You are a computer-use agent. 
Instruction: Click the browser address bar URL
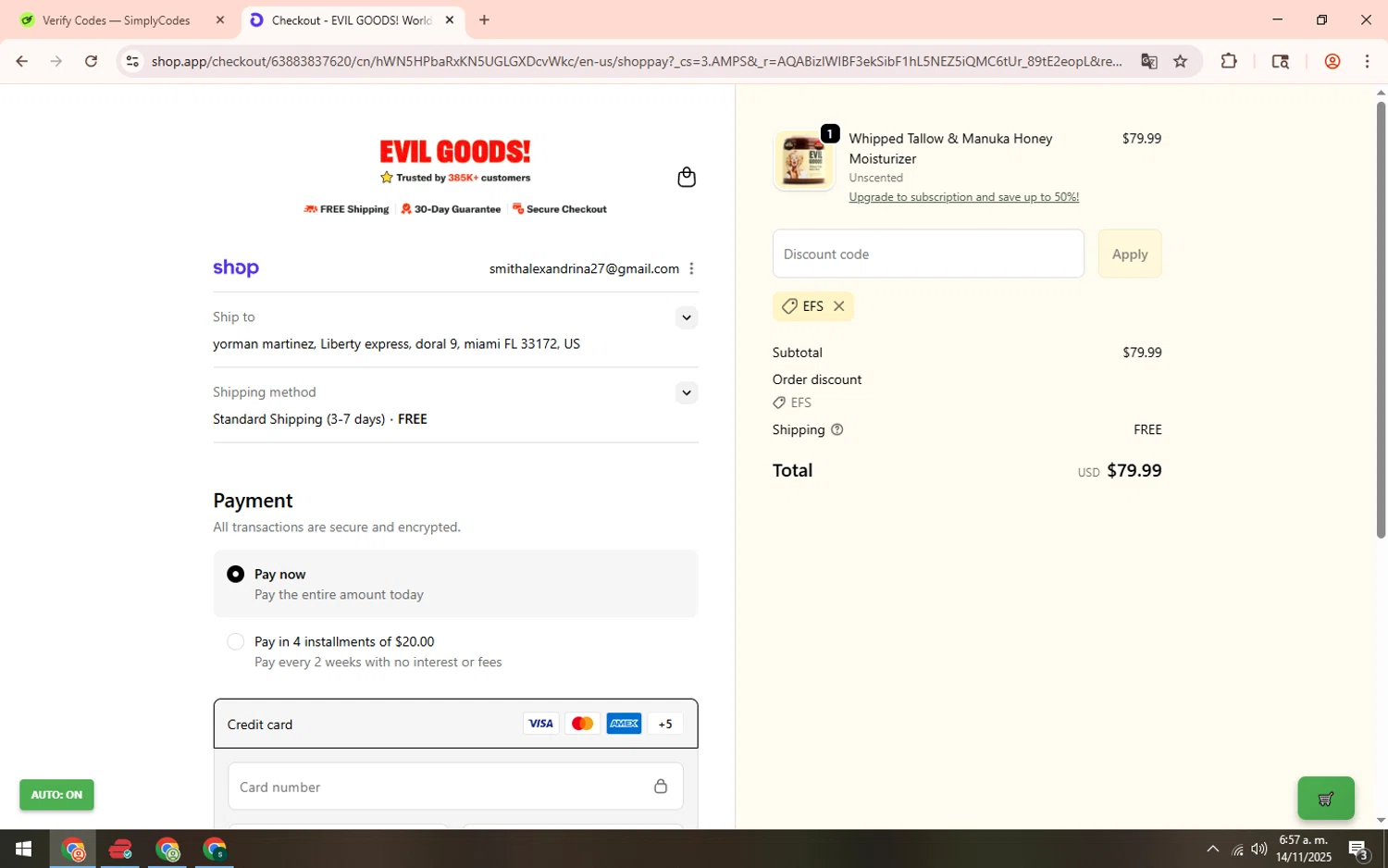[637, 61]
